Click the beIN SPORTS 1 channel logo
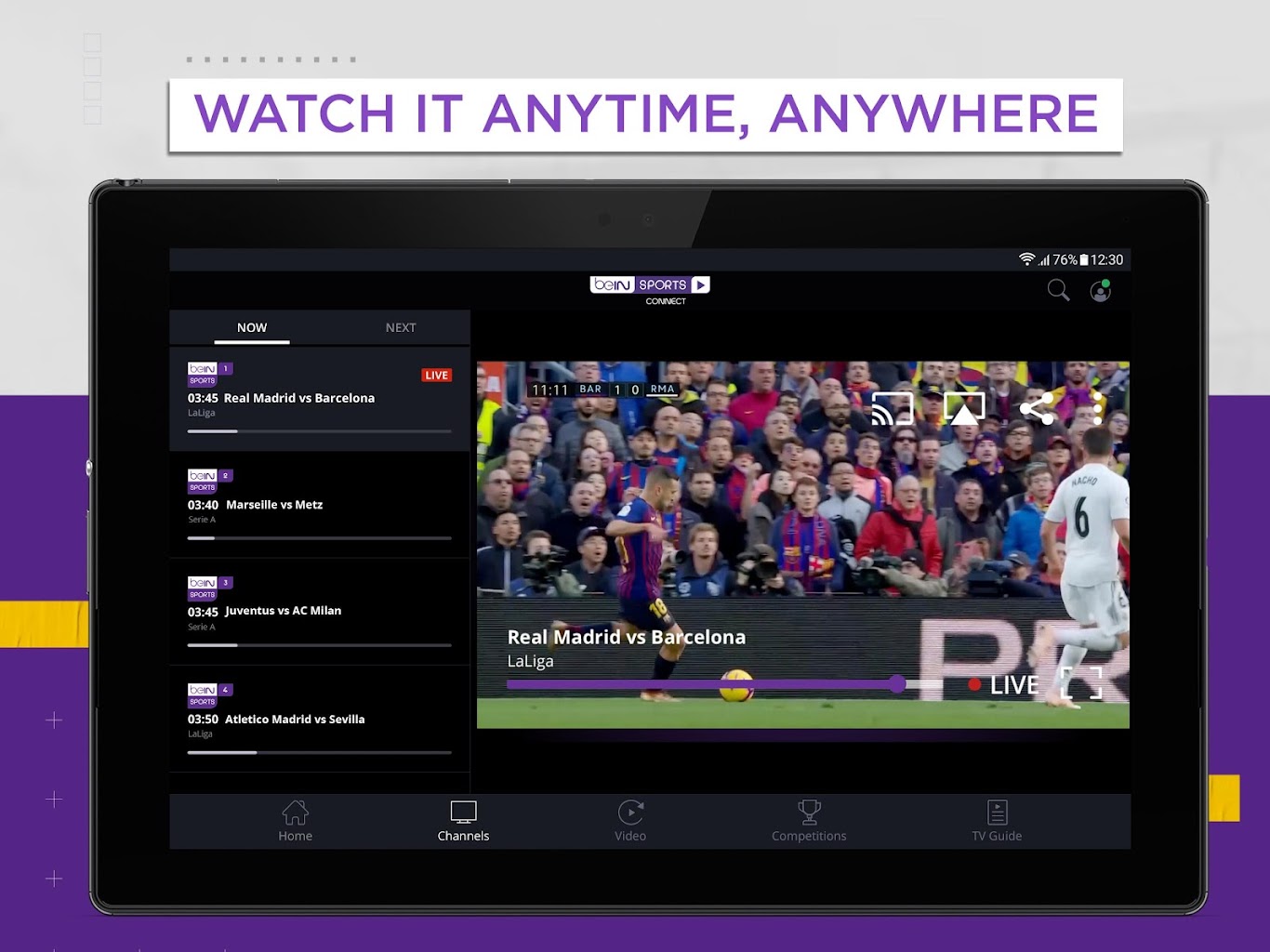This screenshot has height=952, width=1270. (x=210, y=374)
